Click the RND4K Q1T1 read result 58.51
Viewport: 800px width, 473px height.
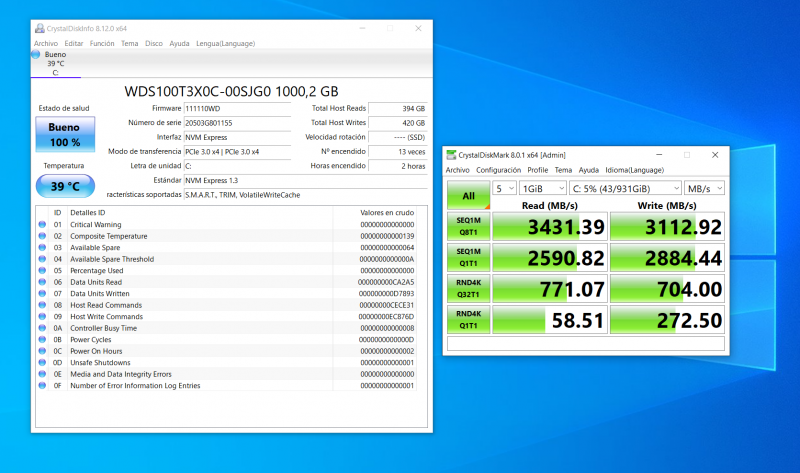(550, 320)
